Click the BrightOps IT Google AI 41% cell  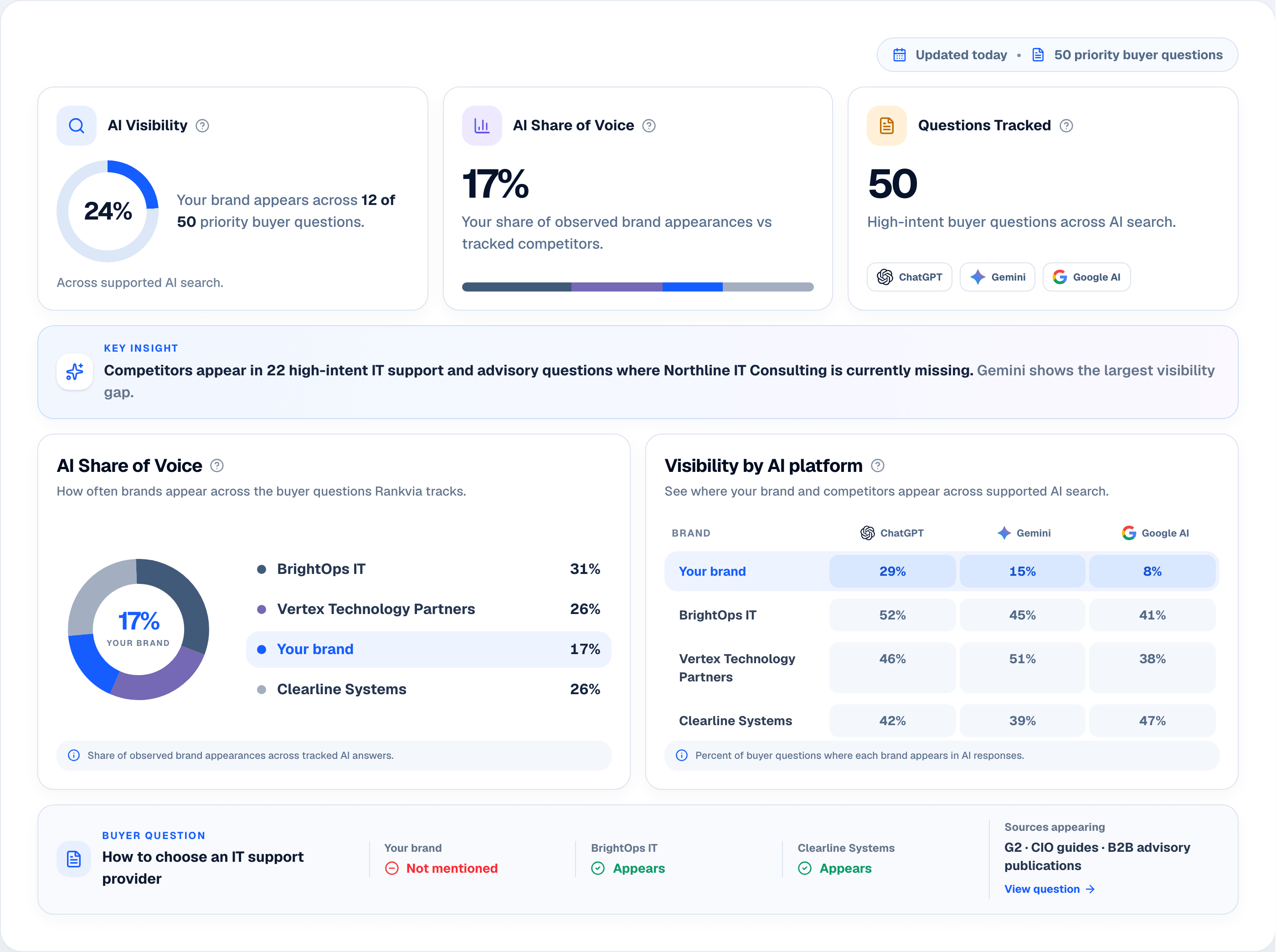[1152, 615]
